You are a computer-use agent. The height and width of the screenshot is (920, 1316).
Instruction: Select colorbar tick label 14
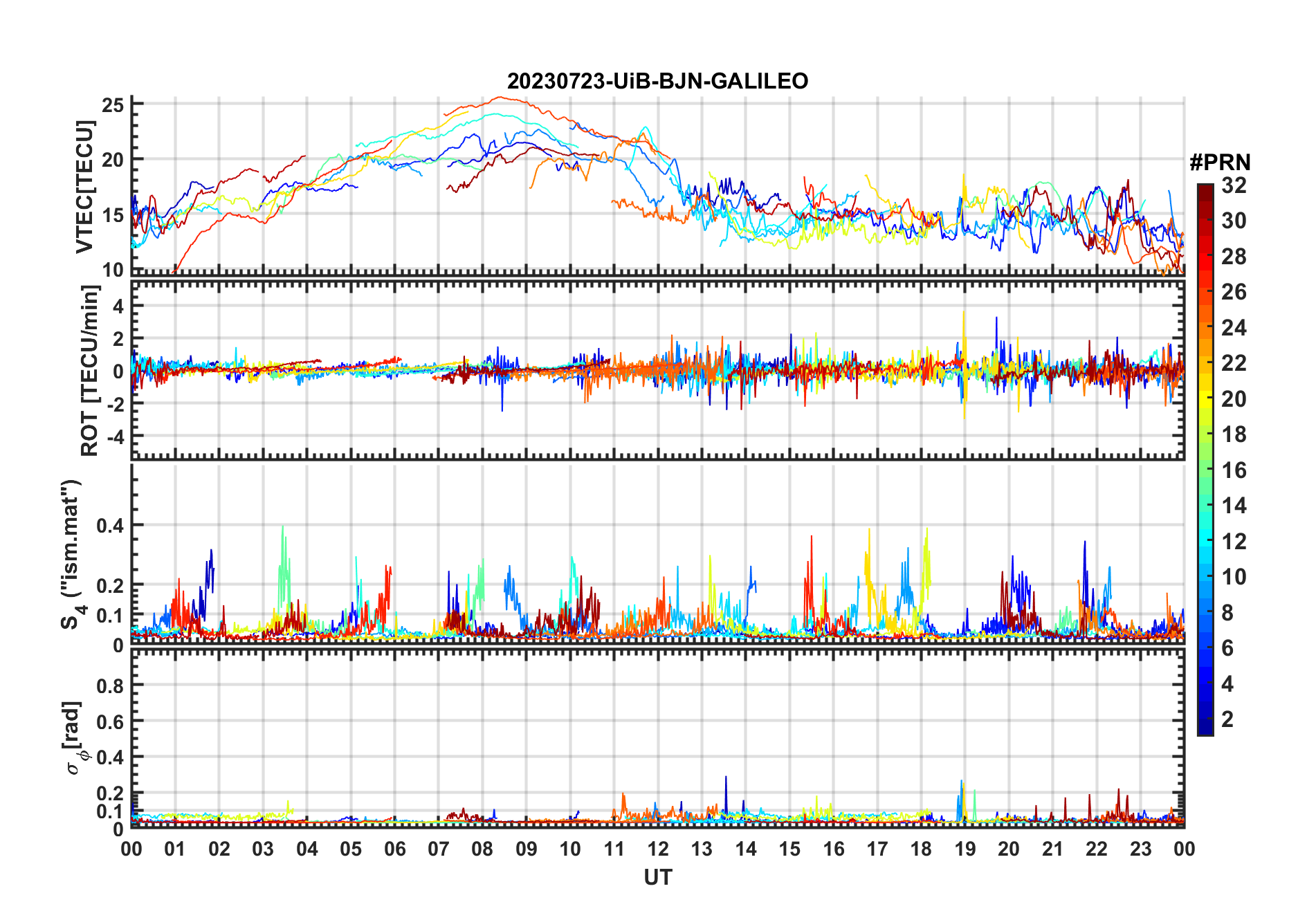1234,506
